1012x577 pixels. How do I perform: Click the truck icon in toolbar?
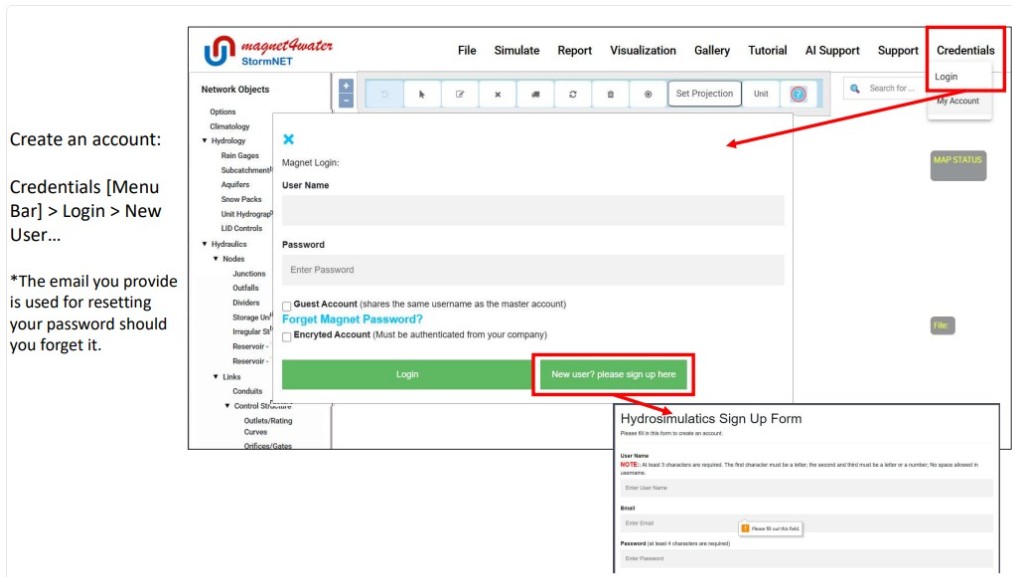pos(535,94)
